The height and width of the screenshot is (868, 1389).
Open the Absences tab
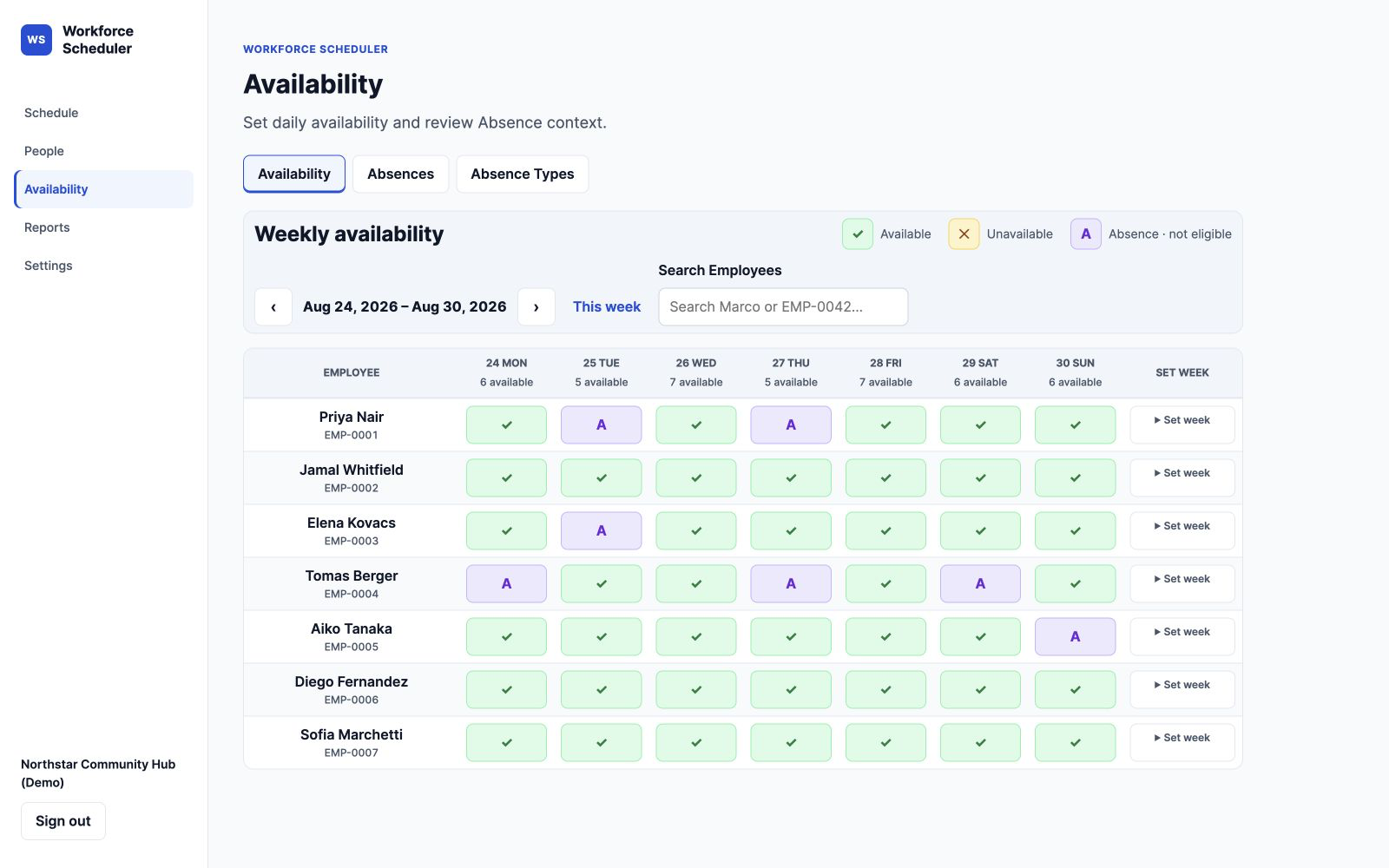pos(401,174)
